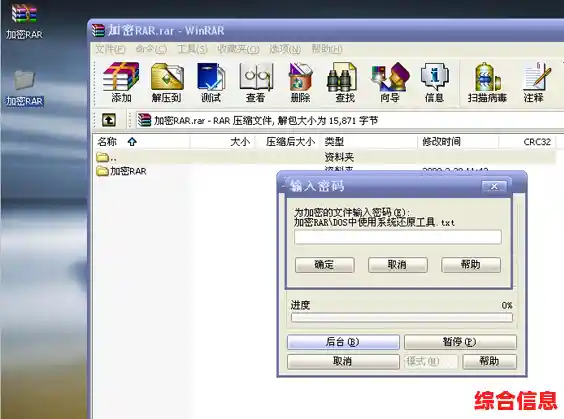Sort by the 压缩后大小 column header
This screenshot has width=564, height=419.
(288, 142)
